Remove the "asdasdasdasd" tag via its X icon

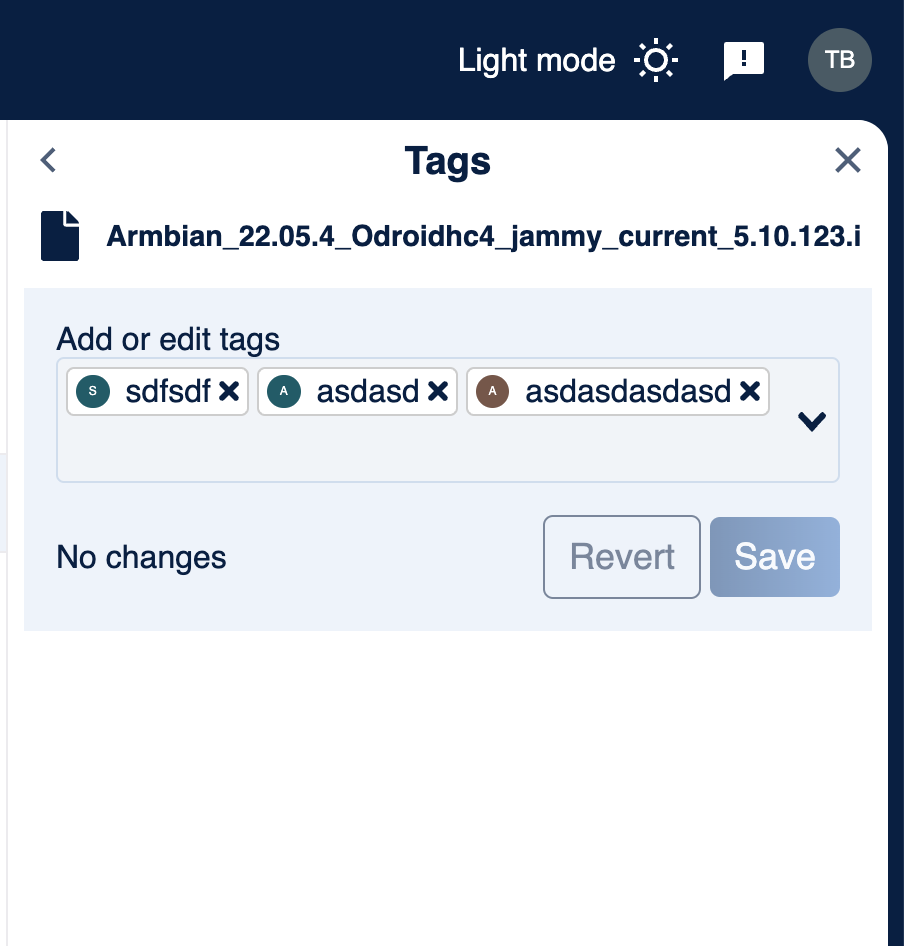750,391
